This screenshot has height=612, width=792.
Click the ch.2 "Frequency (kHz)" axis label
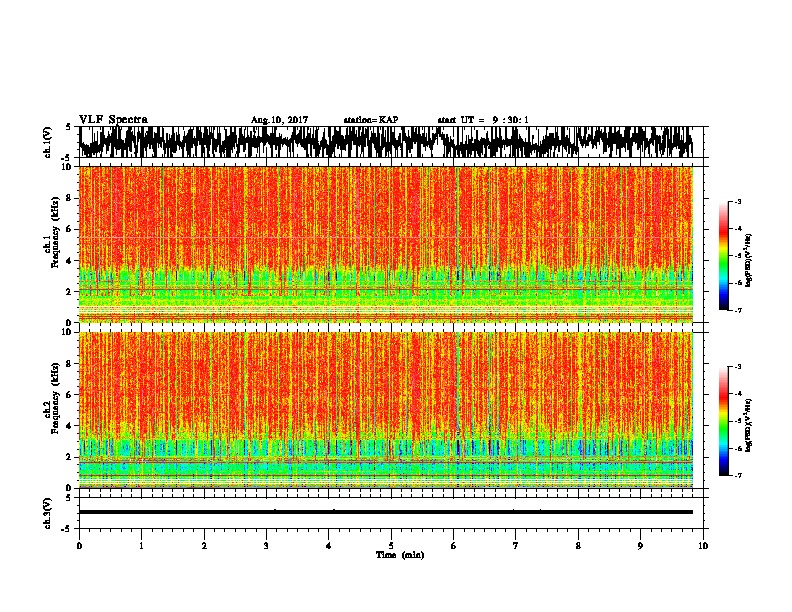click(x=55, y=398)
